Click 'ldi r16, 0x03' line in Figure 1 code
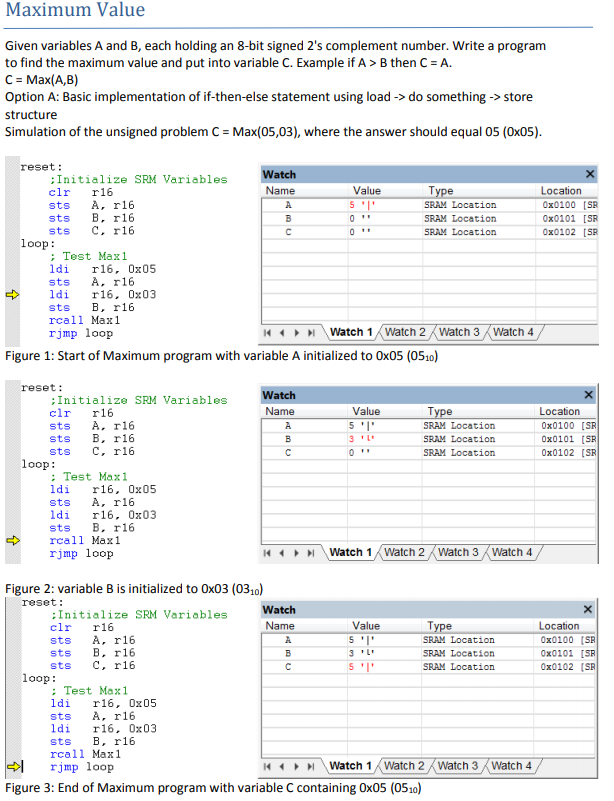The height and width of the screenshot is (801, 614). coord(102,295)
